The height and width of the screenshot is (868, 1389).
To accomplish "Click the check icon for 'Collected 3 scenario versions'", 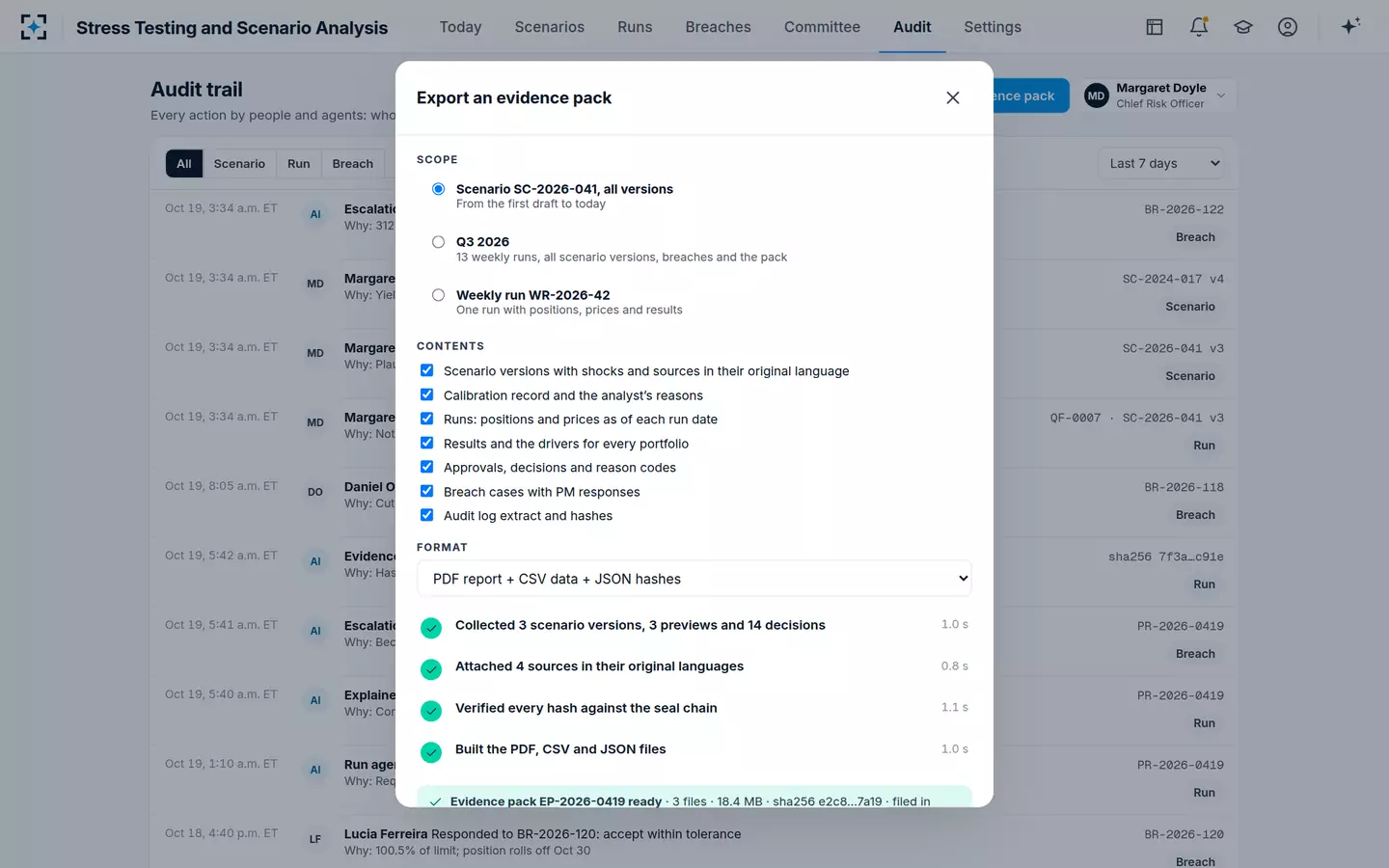I will pyautogui.click(x=431, y=628).
